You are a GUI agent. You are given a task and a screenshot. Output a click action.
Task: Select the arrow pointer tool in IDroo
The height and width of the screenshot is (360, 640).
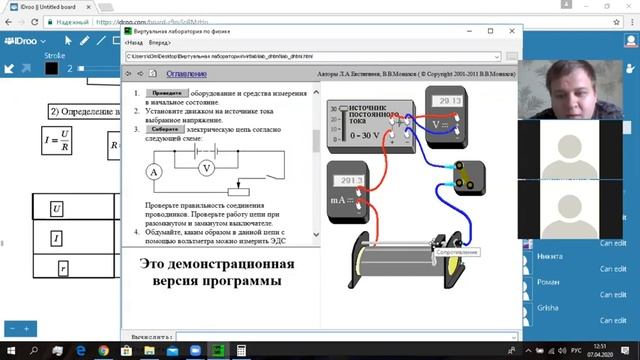[68, 41]
